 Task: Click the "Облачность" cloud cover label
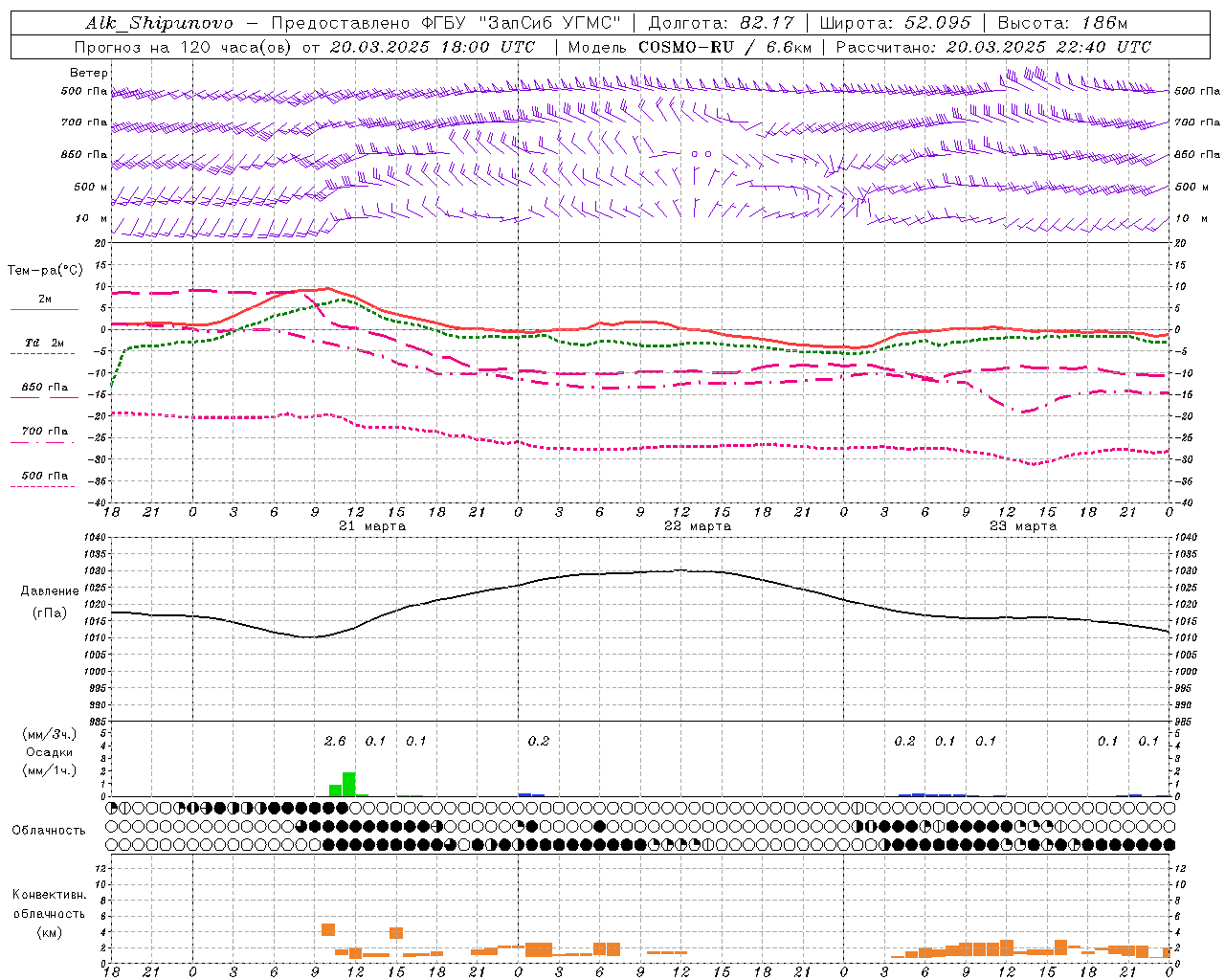click(x=49, y=831)
